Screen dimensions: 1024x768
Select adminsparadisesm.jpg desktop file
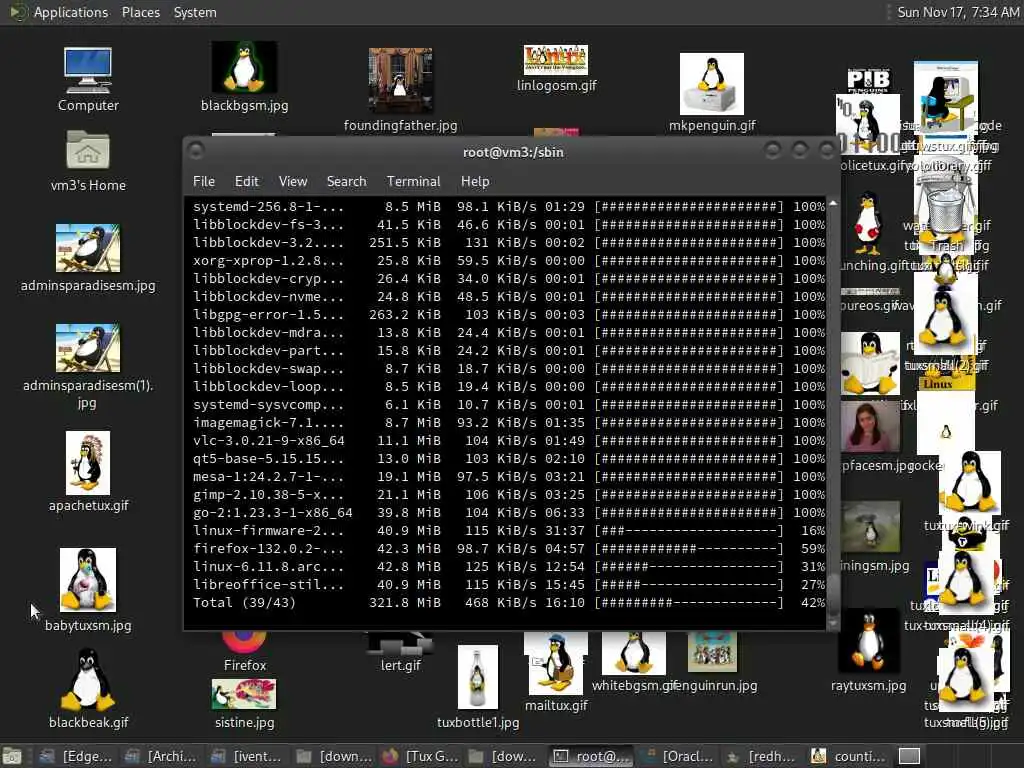(x=88, y=258)
